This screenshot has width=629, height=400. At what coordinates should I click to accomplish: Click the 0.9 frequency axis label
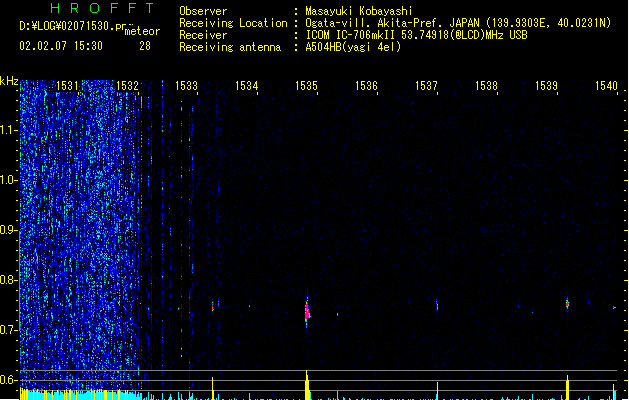(8, 230)
